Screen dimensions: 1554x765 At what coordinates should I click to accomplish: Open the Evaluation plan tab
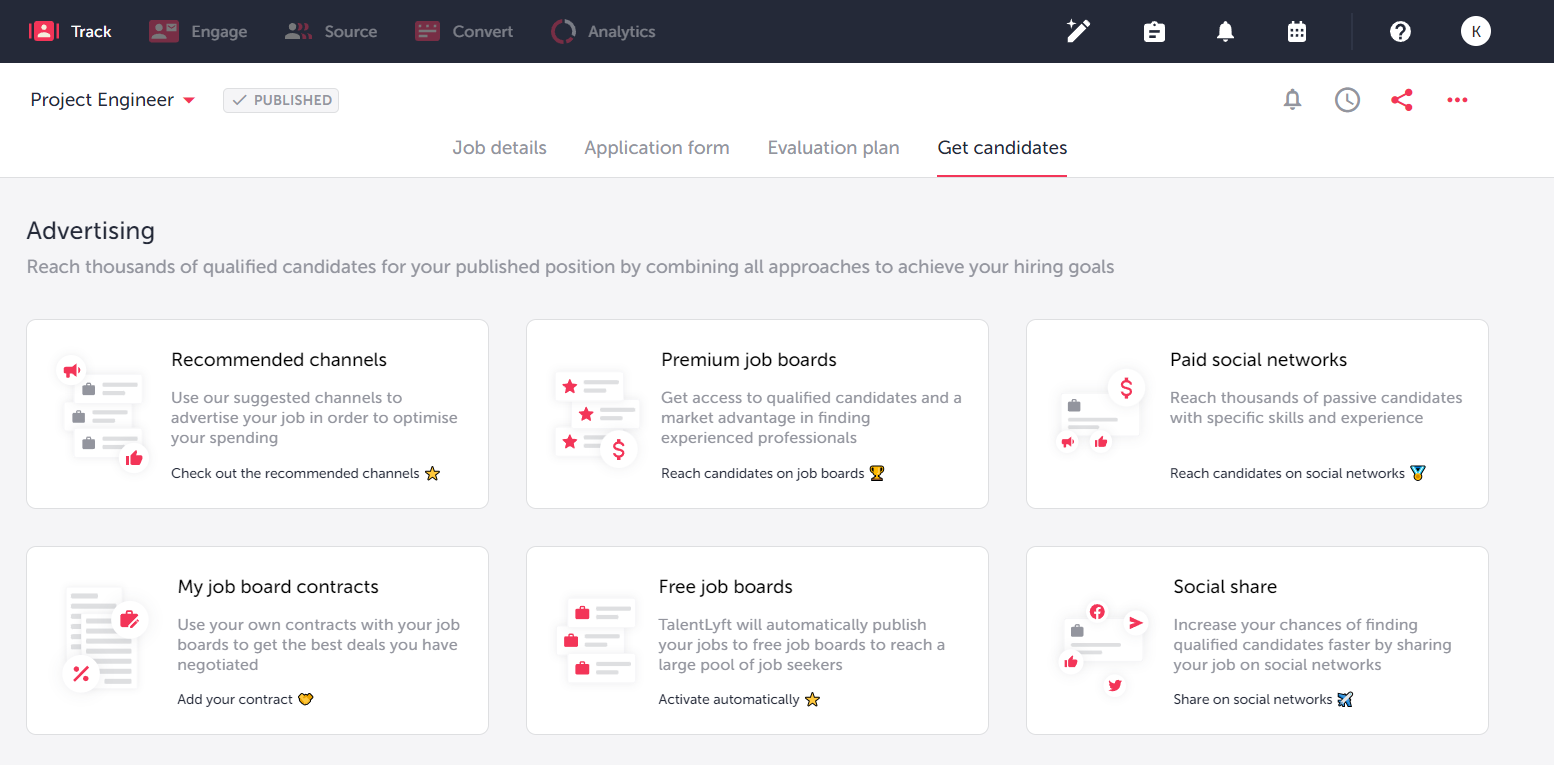pyautogui.click(x=833, y=148)
